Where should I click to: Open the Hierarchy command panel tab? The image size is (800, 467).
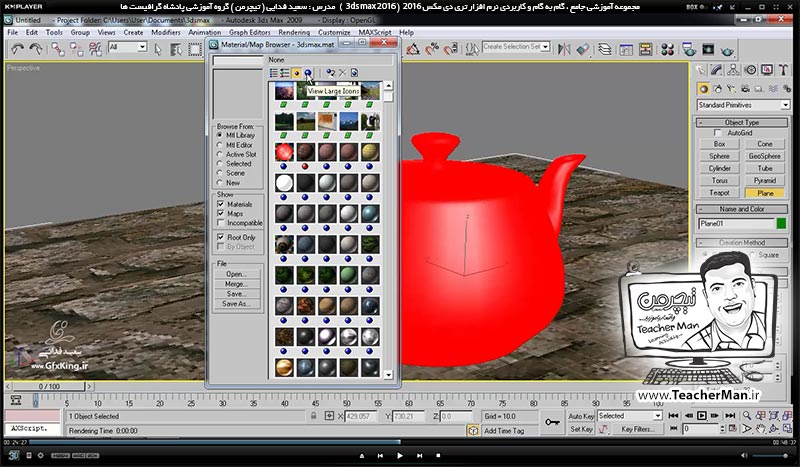733,69
